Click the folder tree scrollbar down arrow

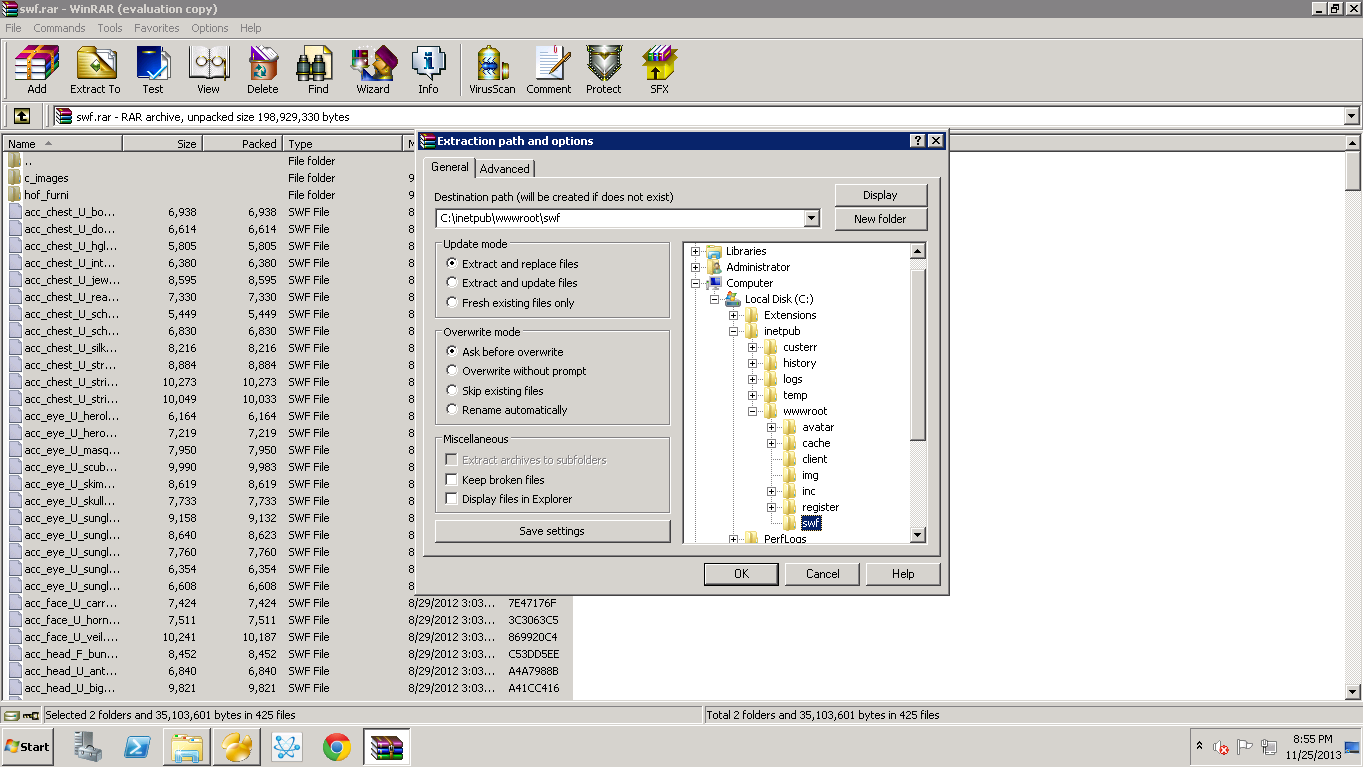click(918, 535)
